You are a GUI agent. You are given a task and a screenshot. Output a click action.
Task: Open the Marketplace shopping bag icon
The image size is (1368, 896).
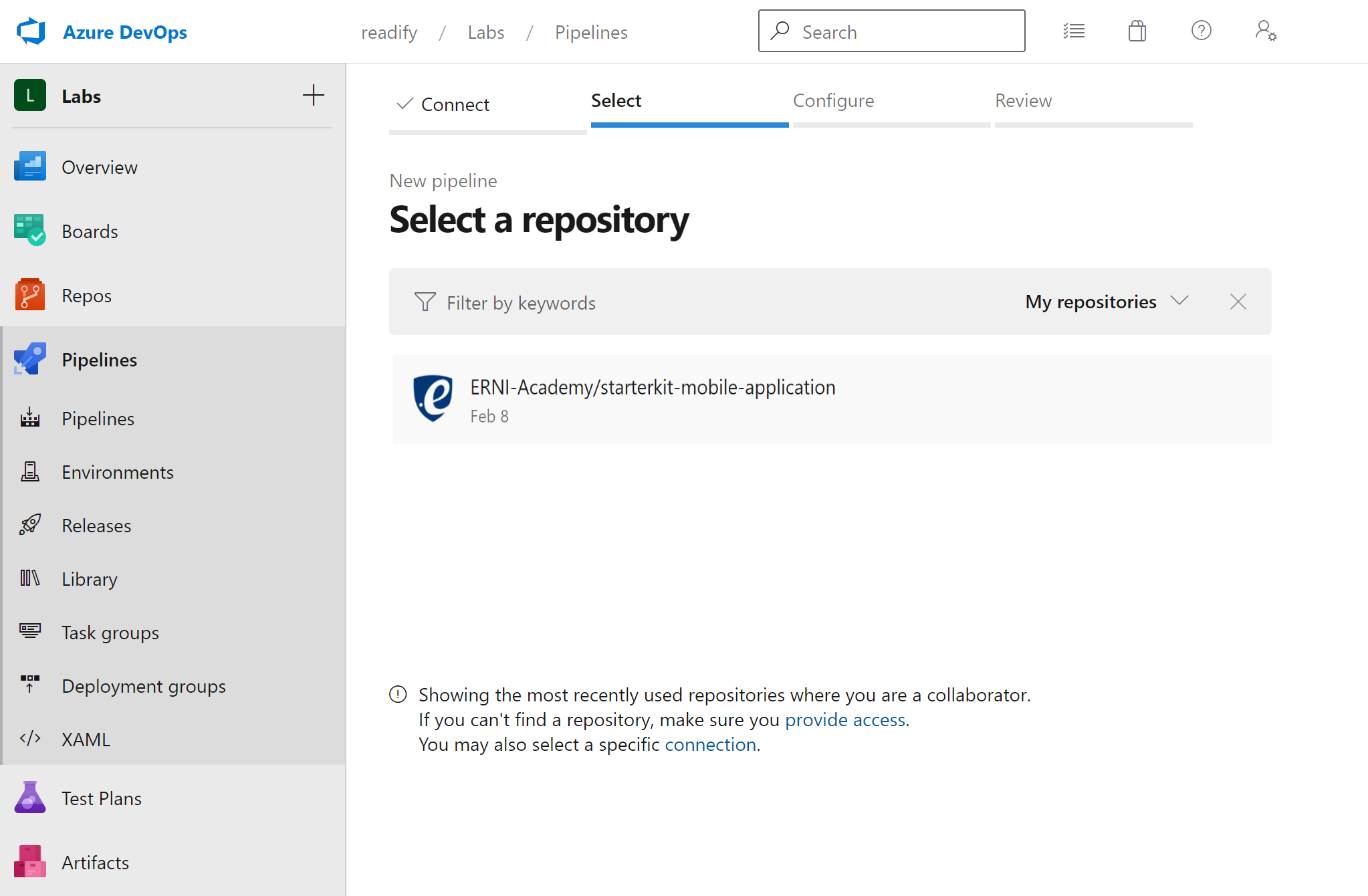[x=1137, y=31]
